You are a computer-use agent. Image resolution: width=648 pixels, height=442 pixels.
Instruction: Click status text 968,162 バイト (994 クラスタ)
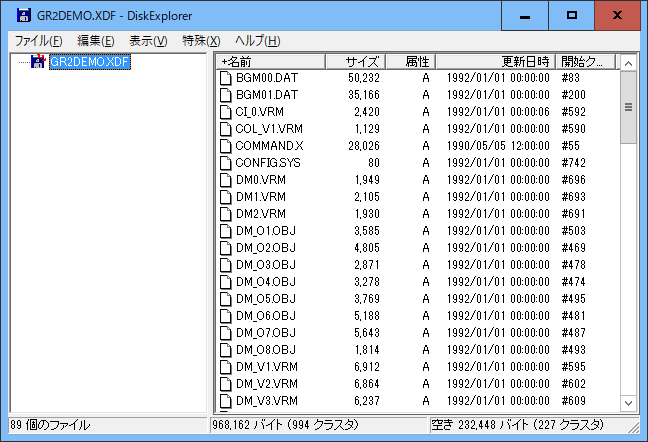pos(285,425)
